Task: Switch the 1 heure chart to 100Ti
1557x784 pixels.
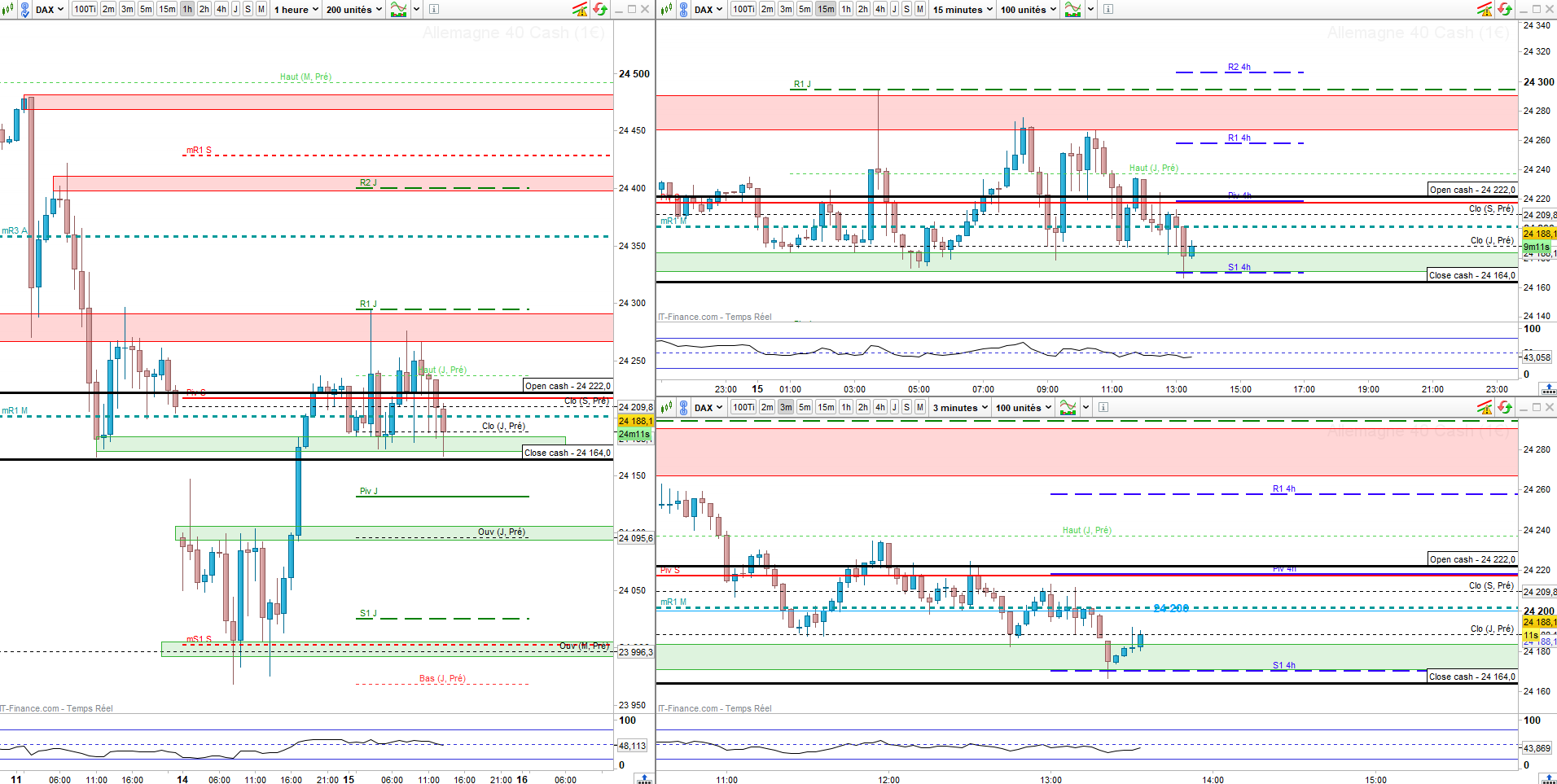Action: pos(85,10)
